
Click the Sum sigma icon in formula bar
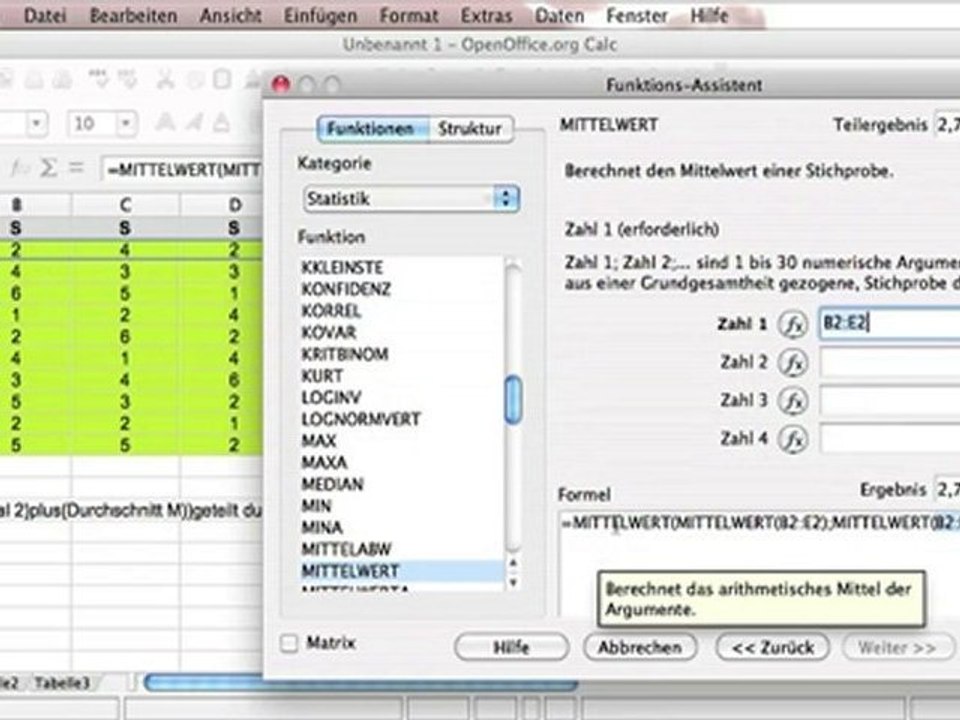(x=48, y=168)
